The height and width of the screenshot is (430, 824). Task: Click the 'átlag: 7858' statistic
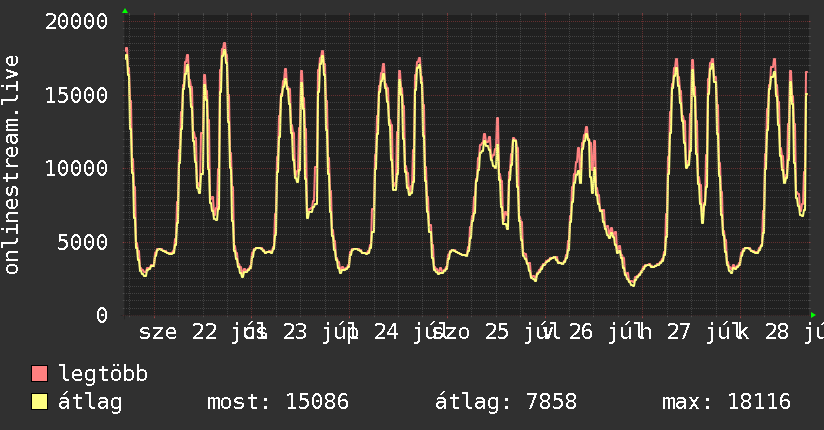[506, 402]
